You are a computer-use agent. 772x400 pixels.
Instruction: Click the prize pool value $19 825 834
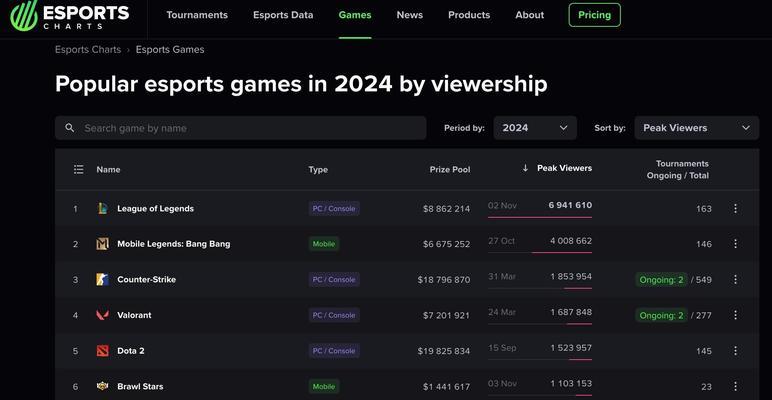444,351
